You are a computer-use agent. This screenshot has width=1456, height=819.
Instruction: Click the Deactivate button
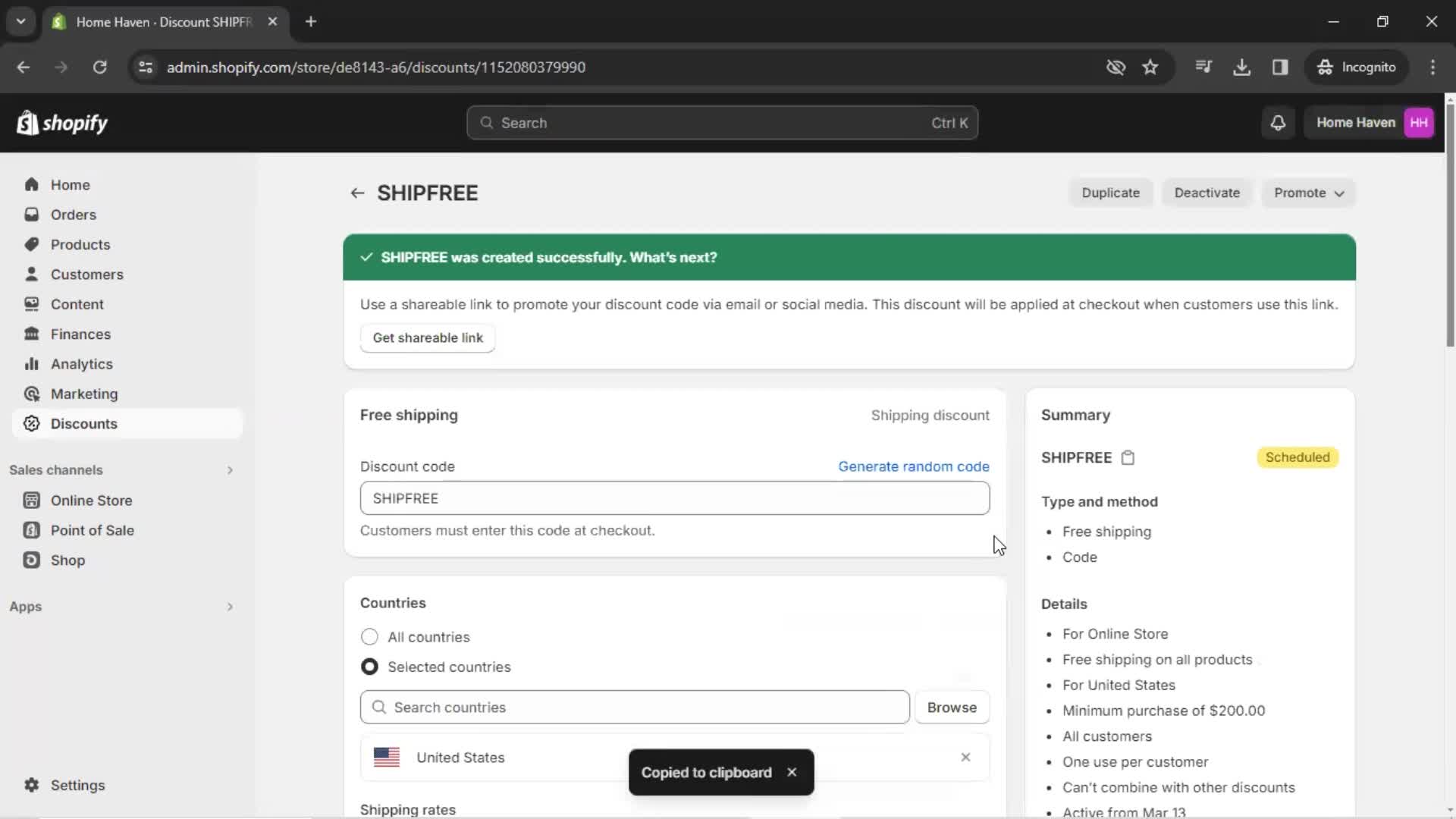[1207, 192]
